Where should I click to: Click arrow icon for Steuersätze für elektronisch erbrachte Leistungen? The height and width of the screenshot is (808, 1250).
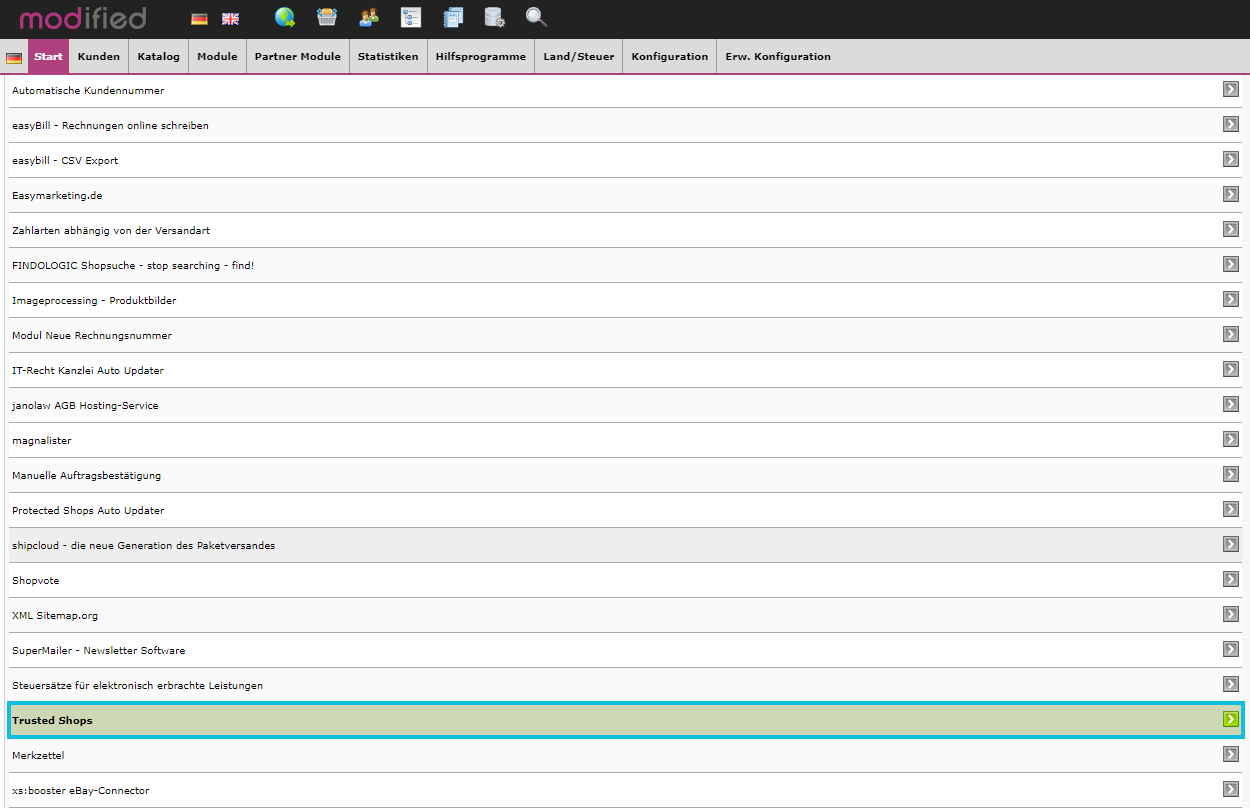[1231, 684]
